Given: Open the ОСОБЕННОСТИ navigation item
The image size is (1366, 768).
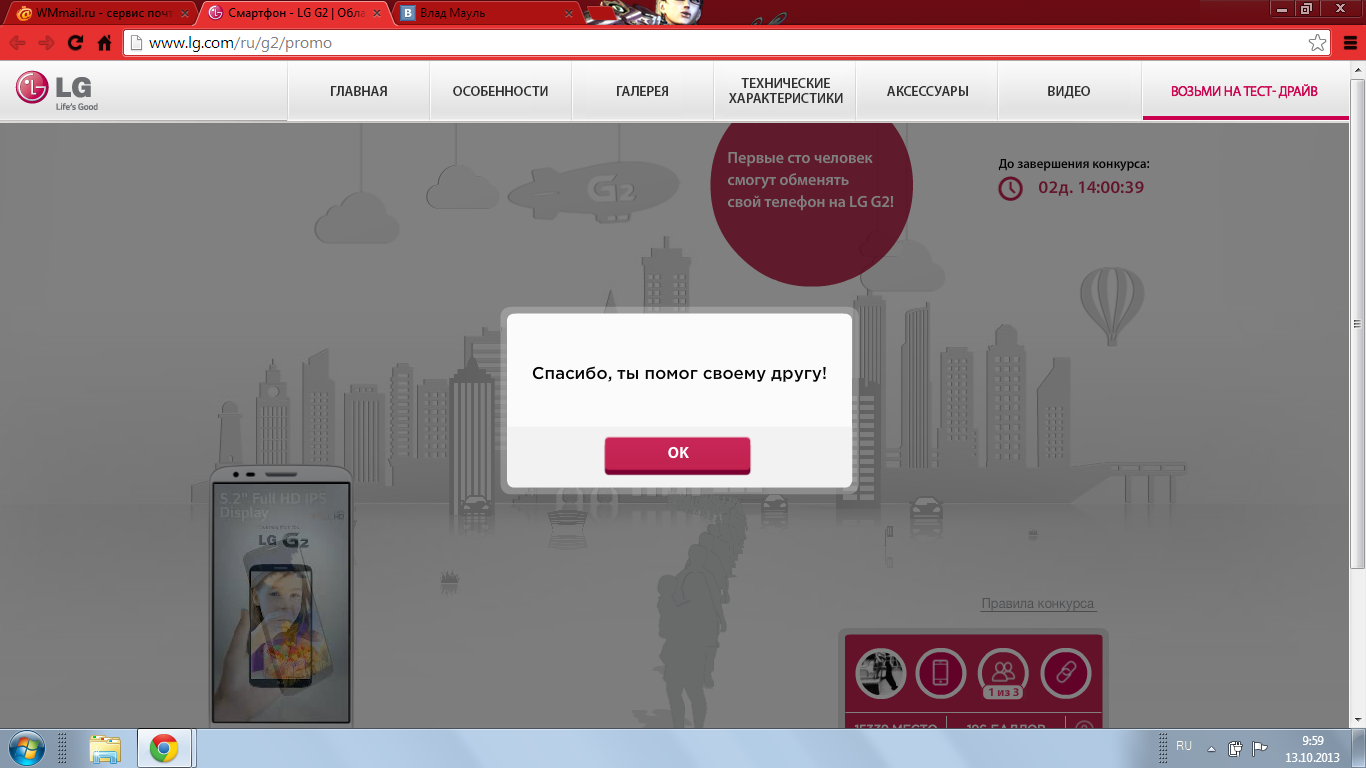Looking at the screenshot, I should [500, 91].
